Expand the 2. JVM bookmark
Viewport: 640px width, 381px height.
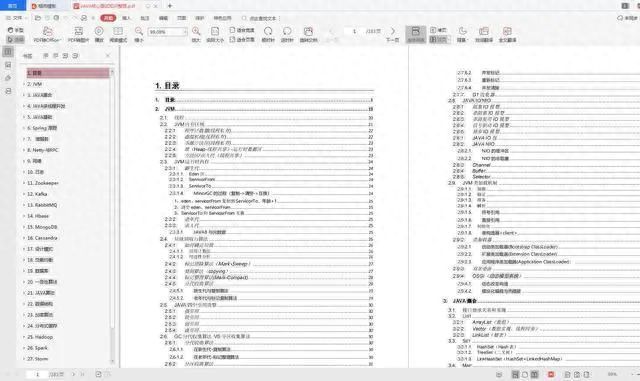[x=24, y=84]
